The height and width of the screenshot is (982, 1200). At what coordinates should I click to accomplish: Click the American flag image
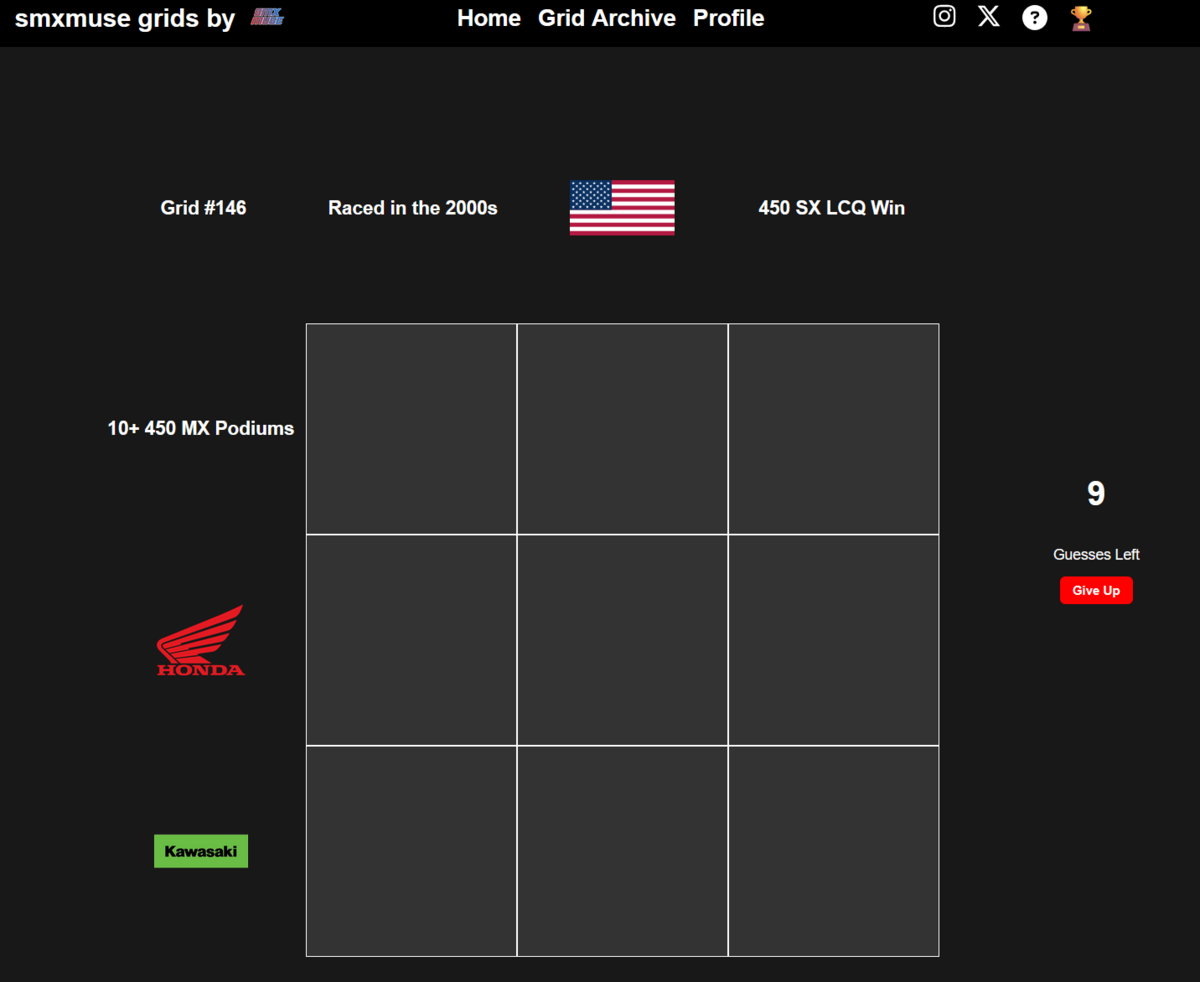pos(622,208)
